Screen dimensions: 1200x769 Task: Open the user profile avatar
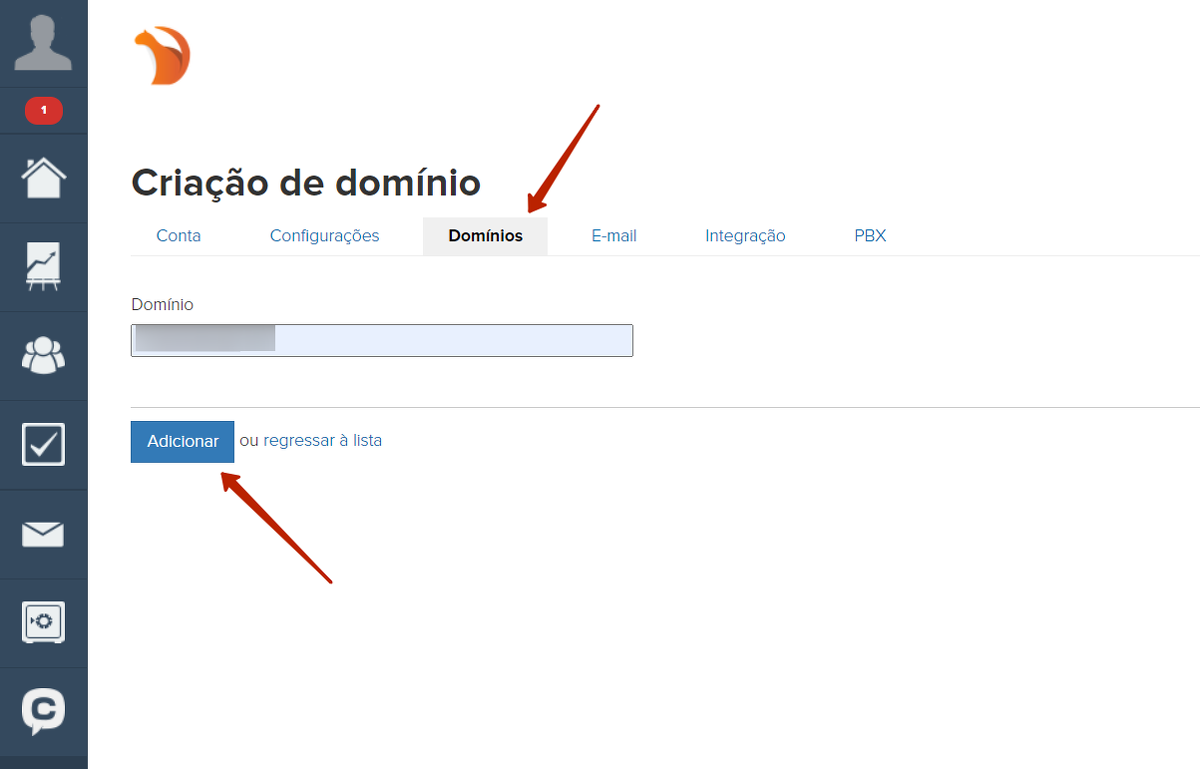click(x=43, y=43)
